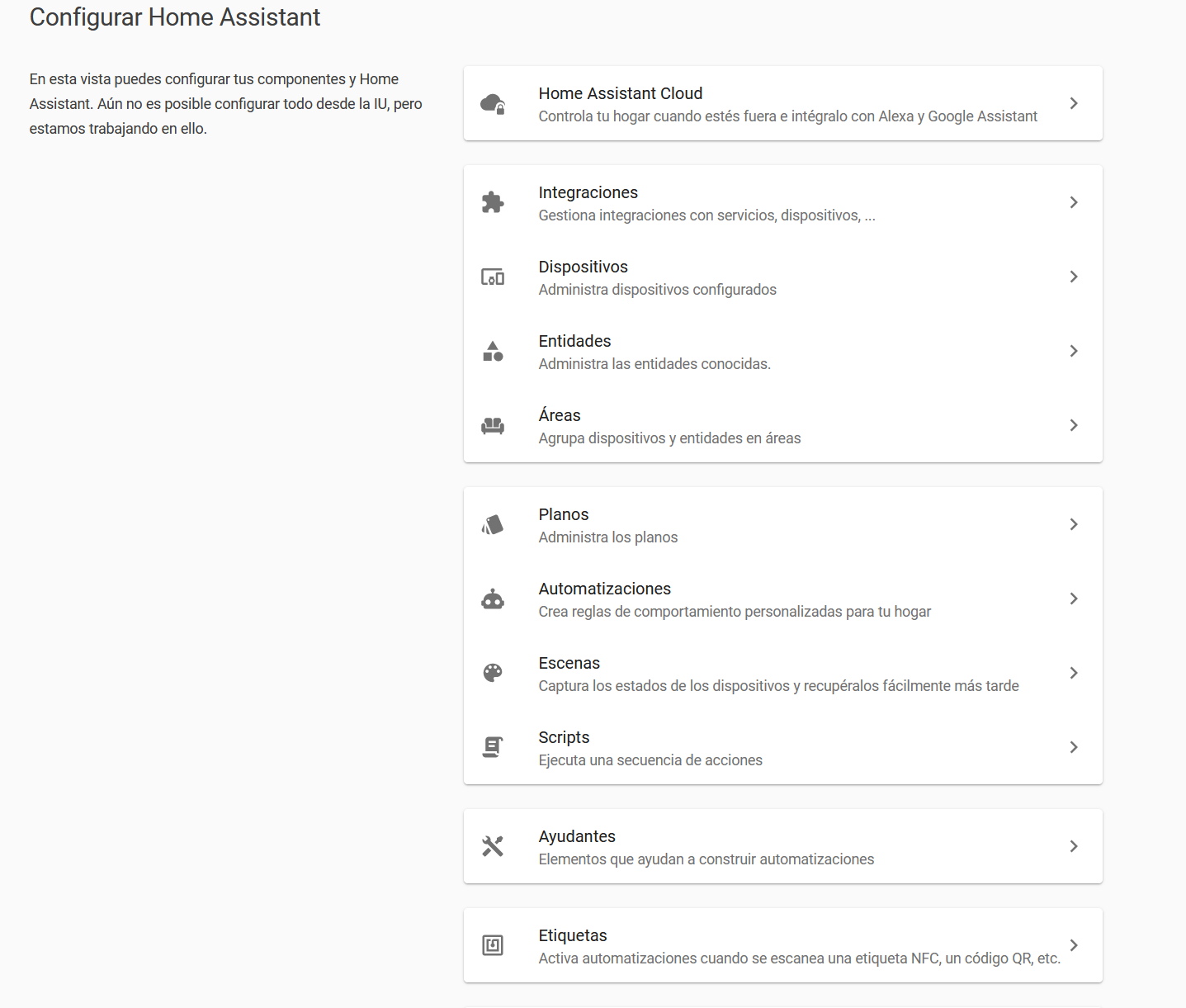
Task: Open Planos via its right chevron
Action: [x=1074, y=524]
